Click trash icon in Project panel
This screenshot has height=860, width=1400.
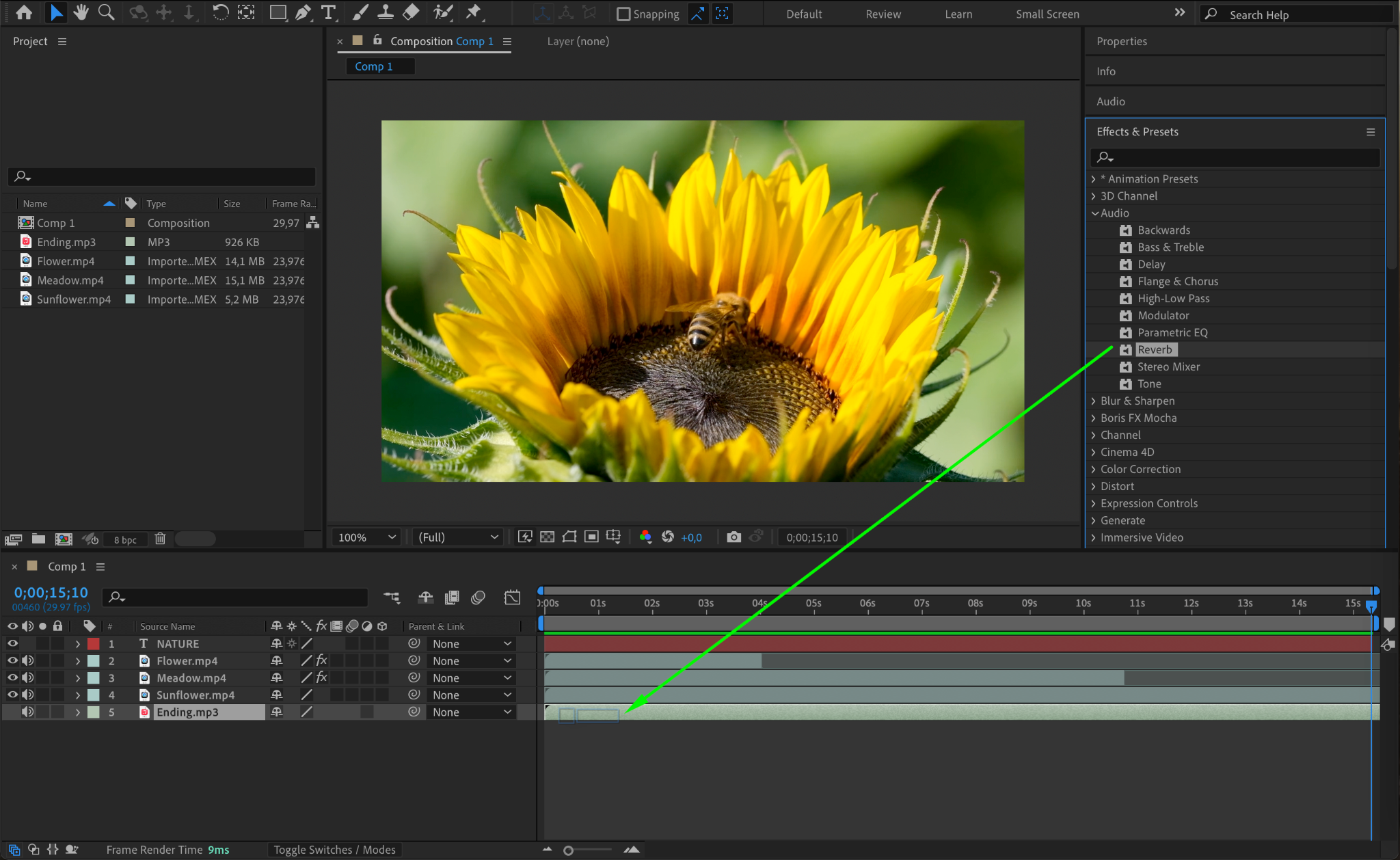click(x=160, y=539)
